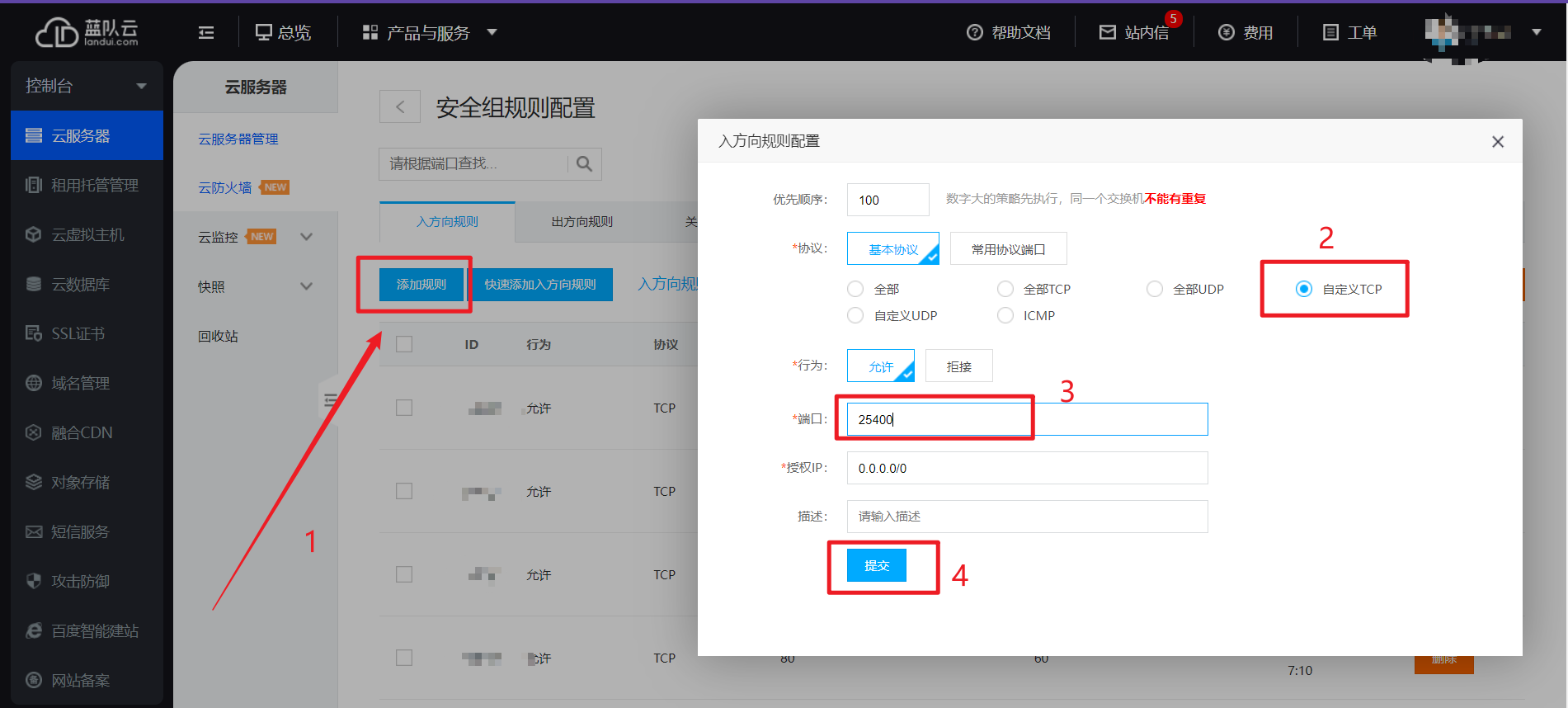This screenshot has height=708, width=1568.
Task: Select the 自定义UDP radio option
Action: click(856, 315)
